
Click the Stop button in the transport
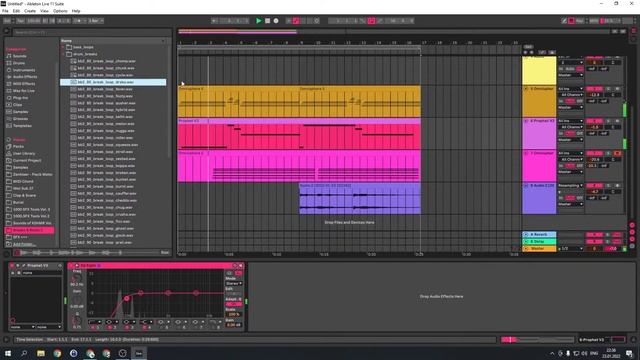(267, 20)
